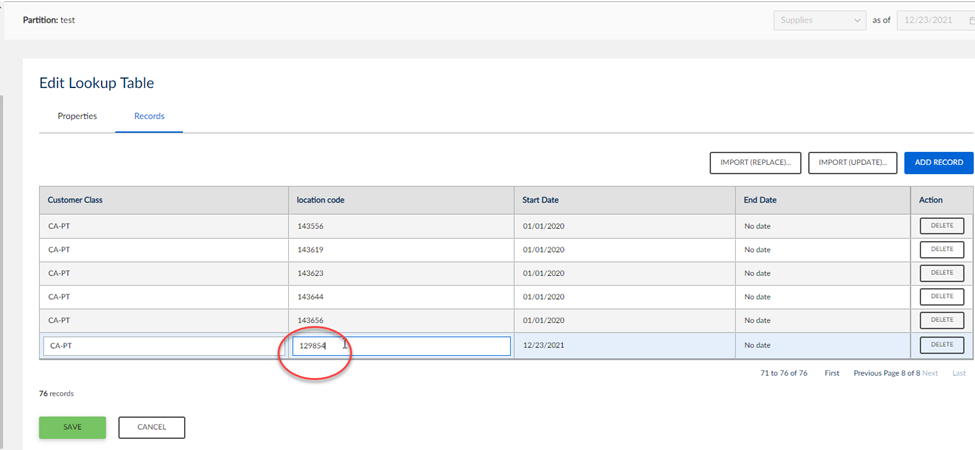The image size is (975, 450).
Task: Save the lookup table changes
Action: coord(72,427)
